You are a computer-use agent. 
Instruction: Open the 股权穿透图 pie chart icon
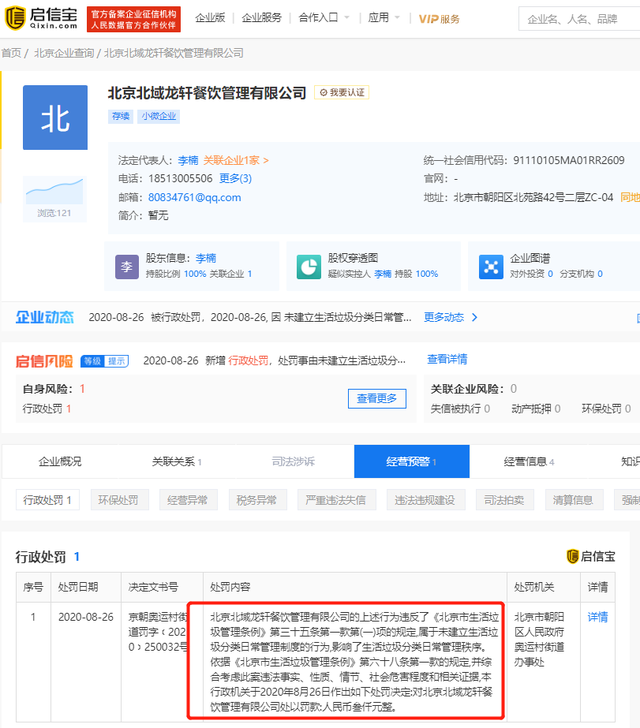pos(308,266)
